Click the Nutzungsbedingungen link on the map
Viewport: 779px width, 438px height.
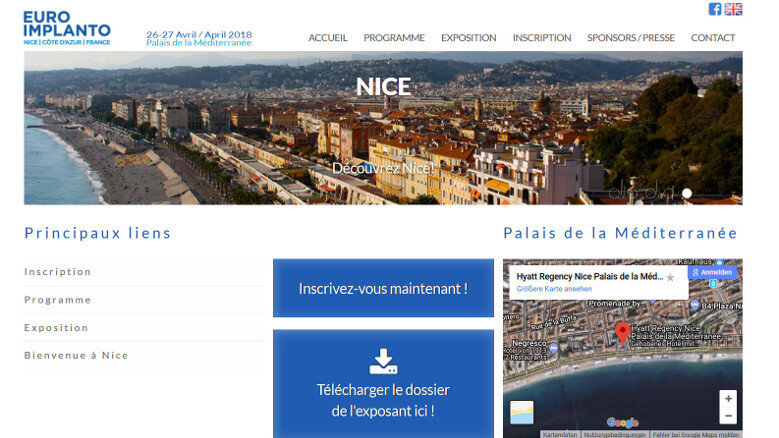615,435
